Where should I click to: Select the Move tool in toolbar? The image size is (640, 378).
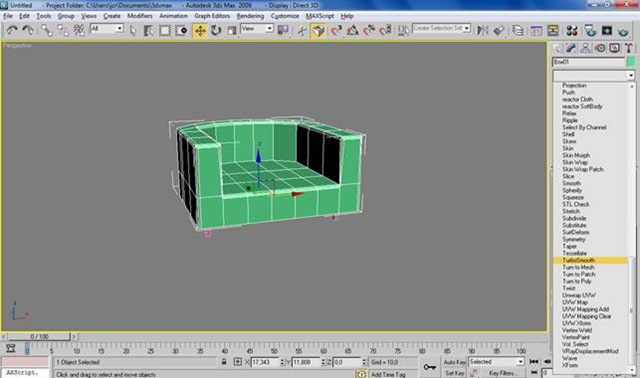(200, 31)
